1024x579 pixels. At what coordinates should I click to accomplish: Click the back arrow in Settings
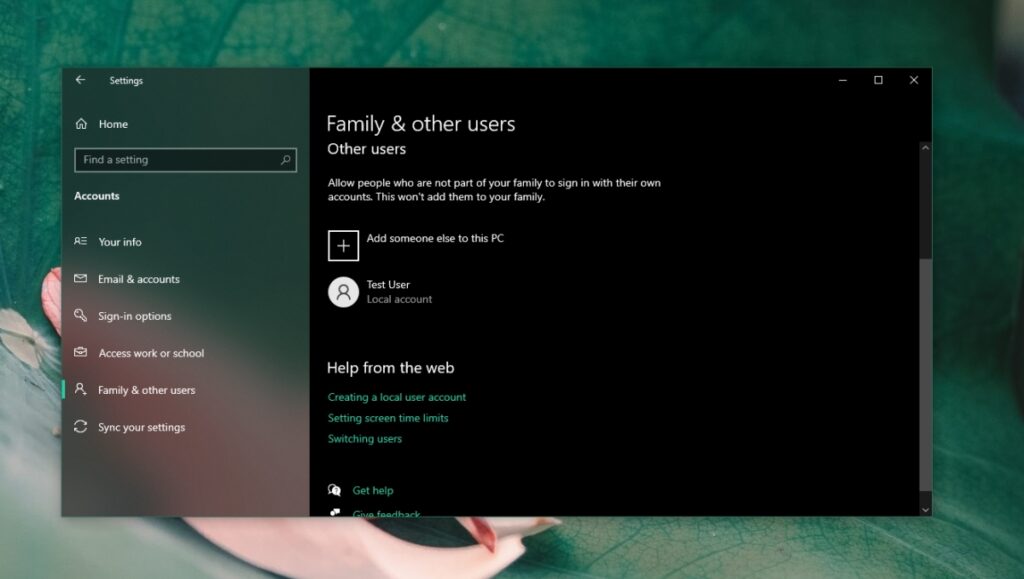pyautogui.click(x=80, y=81)
